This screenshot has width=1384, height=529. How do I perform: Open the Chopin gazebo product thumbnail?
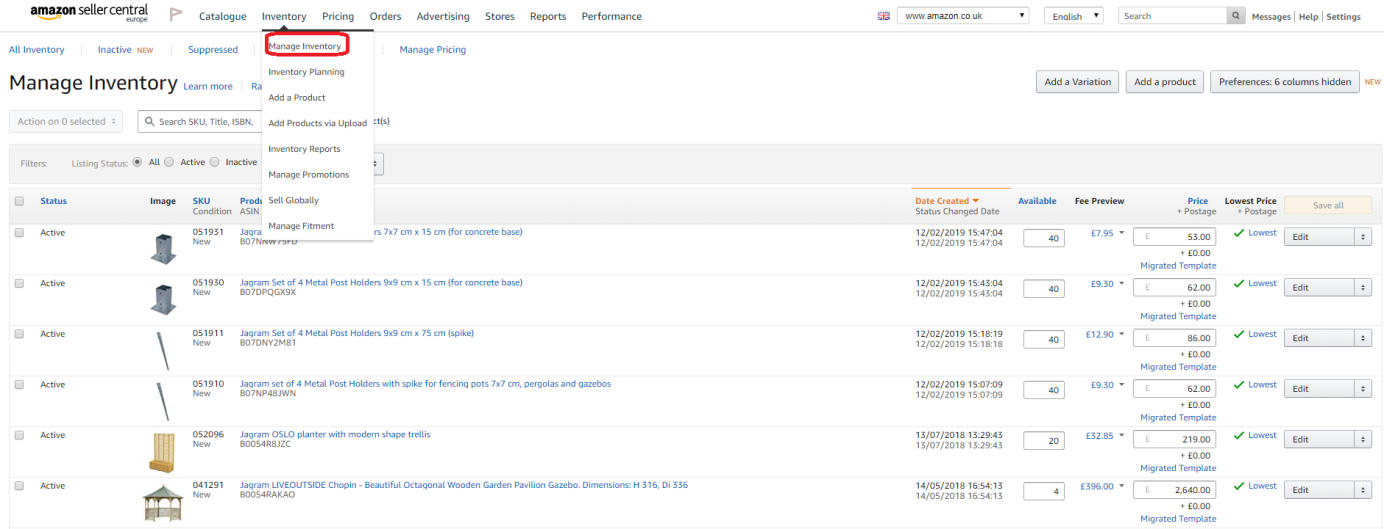tap(163, 502)
